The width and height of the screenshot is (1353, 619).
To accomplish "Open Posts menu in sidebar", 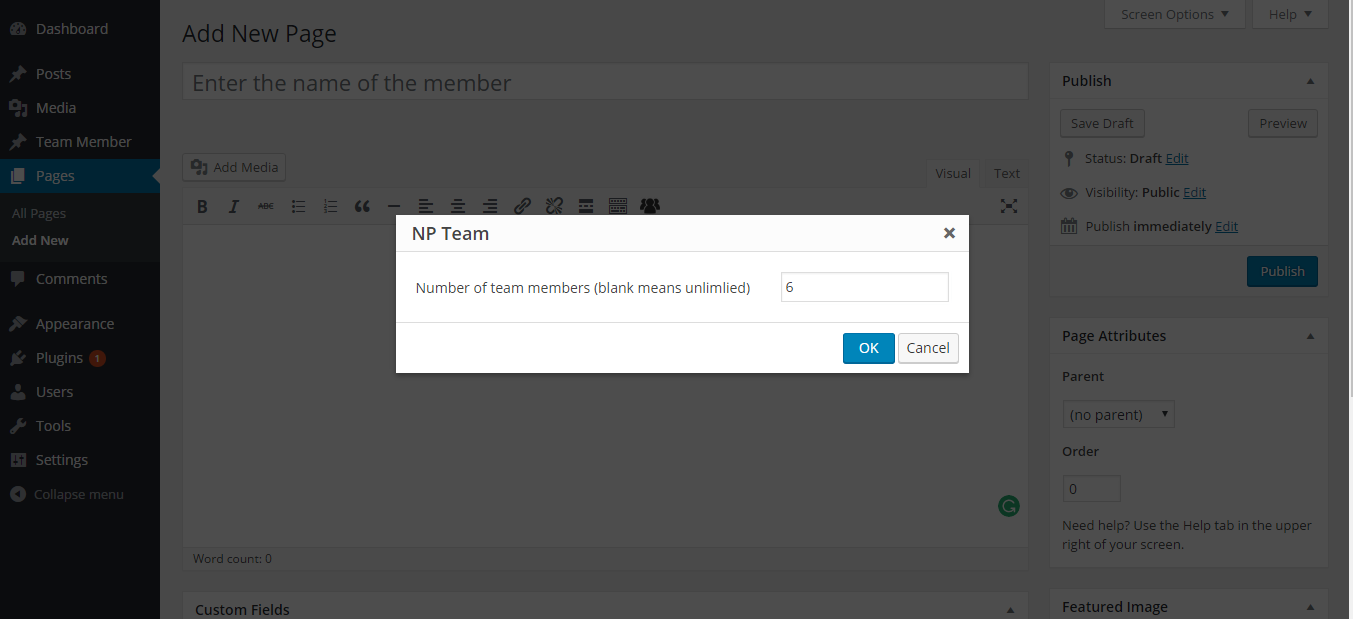I will tap(80, 74).
